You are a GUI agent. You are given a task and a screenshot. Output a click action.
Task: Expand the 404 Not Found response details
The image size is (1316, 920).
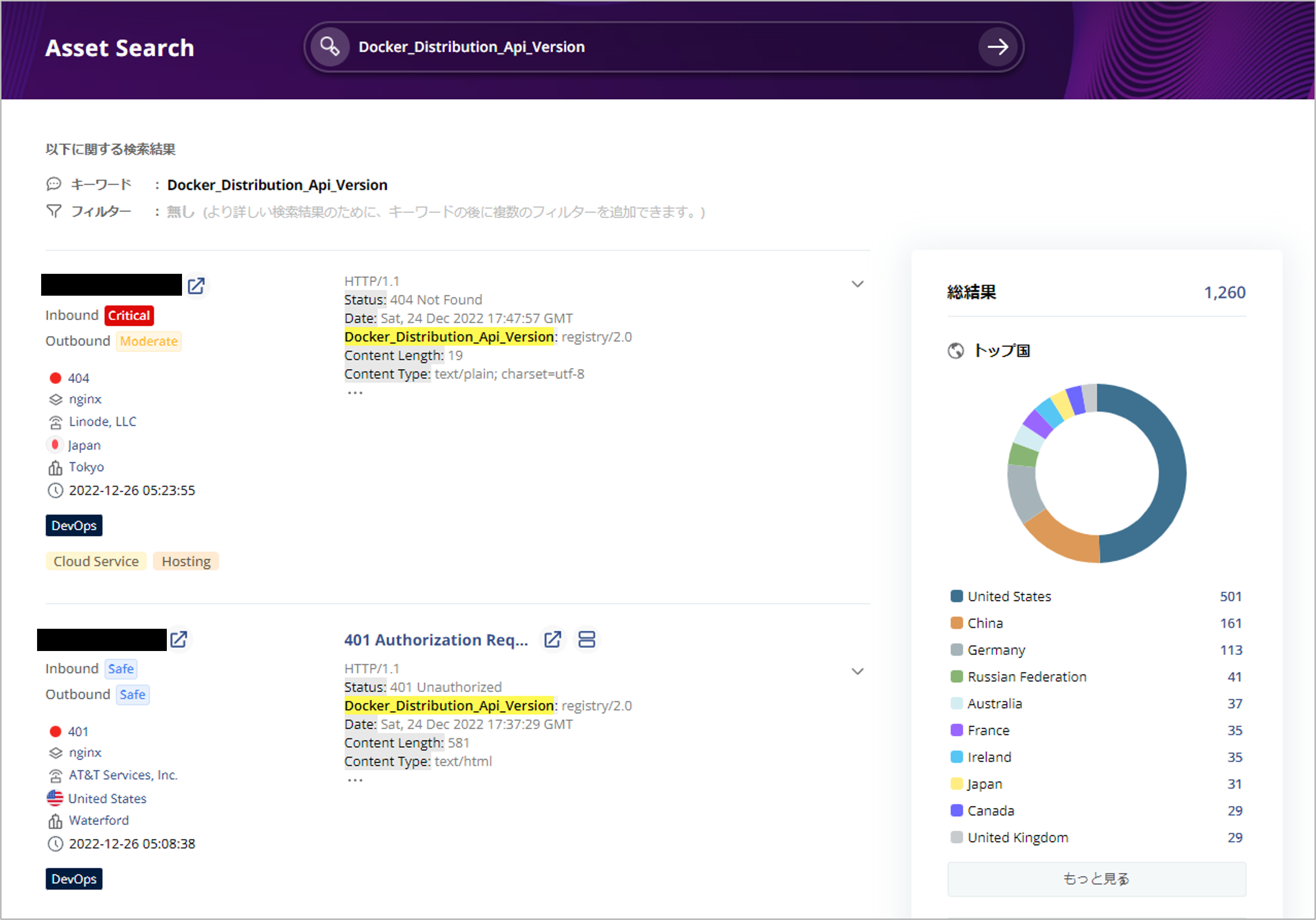pyautogui.click(x=857, y=284)
